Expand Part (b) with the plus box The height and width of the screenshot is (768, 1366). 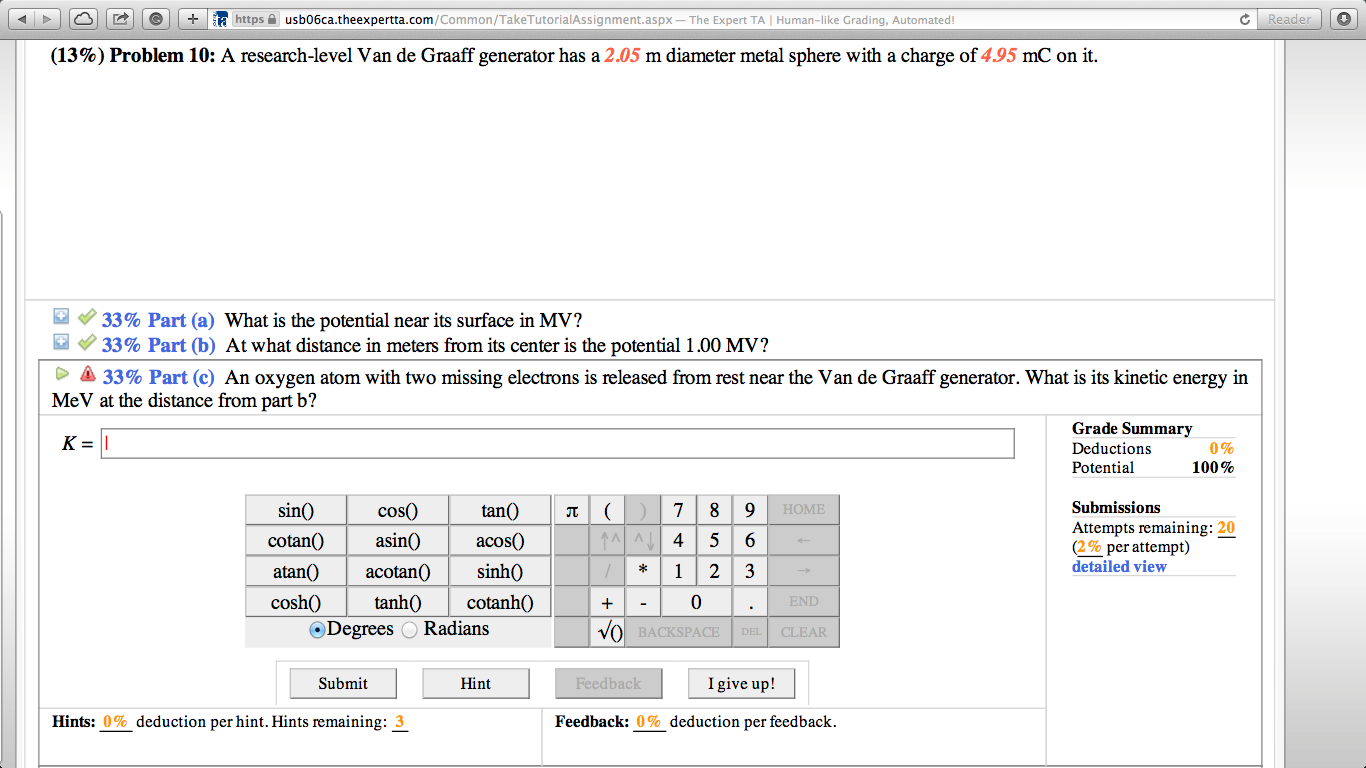point(61,342)
